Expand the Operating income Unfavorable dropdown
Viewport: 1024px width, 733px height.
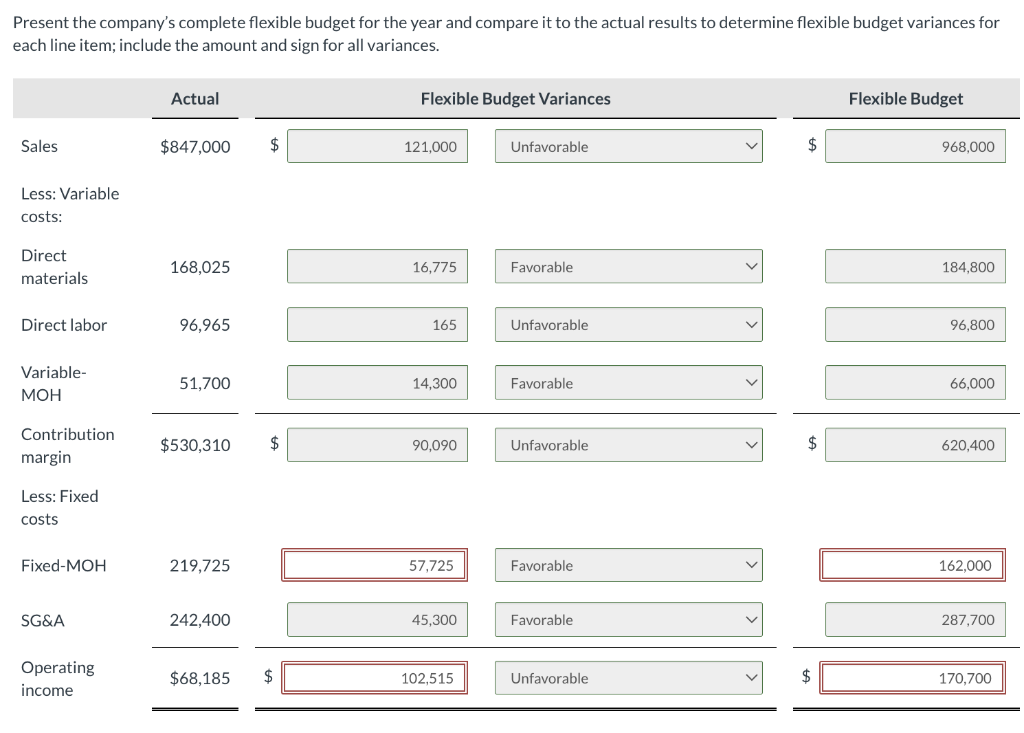(x=628, y=678)
